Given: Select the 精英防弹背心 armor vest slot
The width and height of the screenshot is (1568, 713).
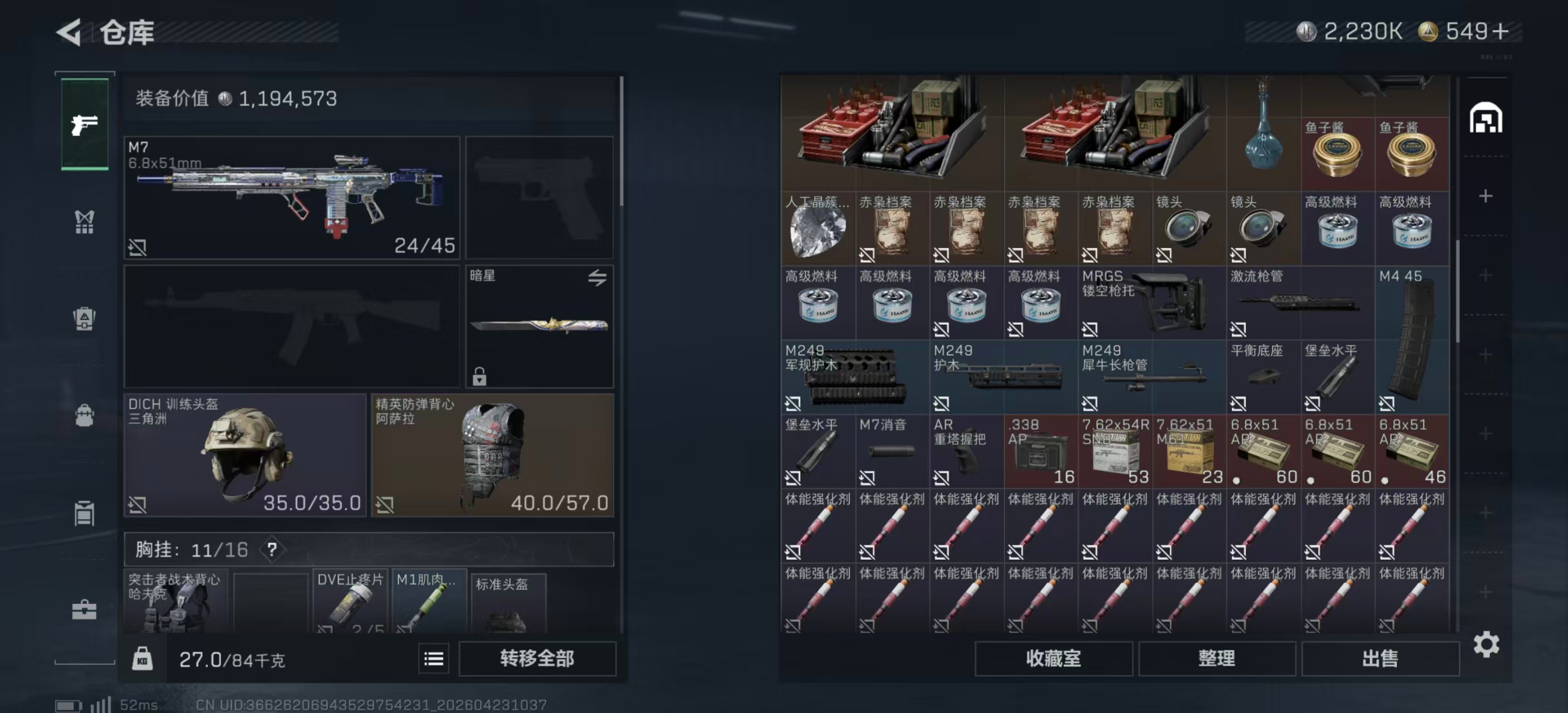Looking at the screenshot, I should 492,455.
